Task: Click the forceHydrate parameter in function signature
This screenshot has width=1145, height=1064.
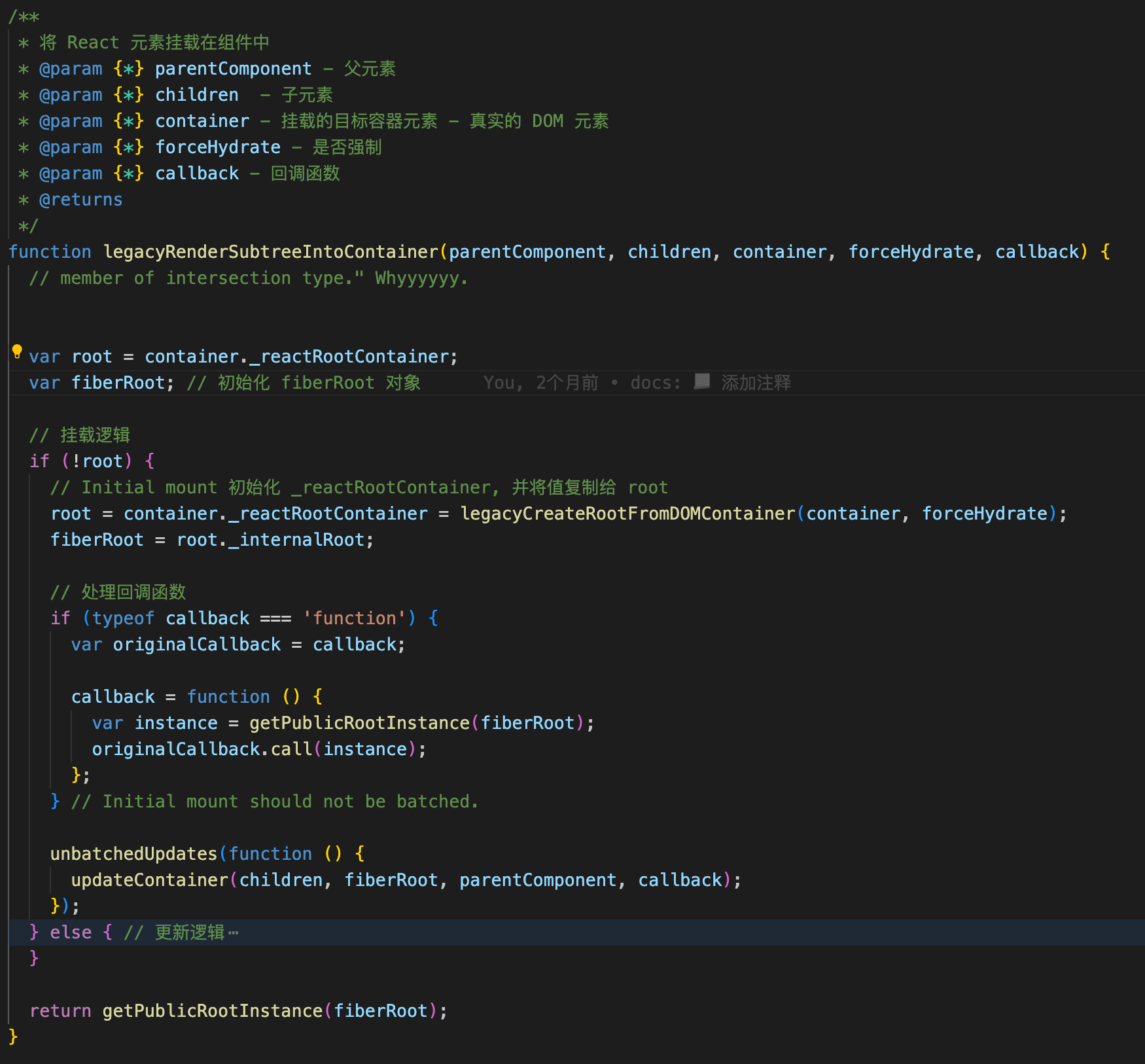Action: [x=911, y=252]
